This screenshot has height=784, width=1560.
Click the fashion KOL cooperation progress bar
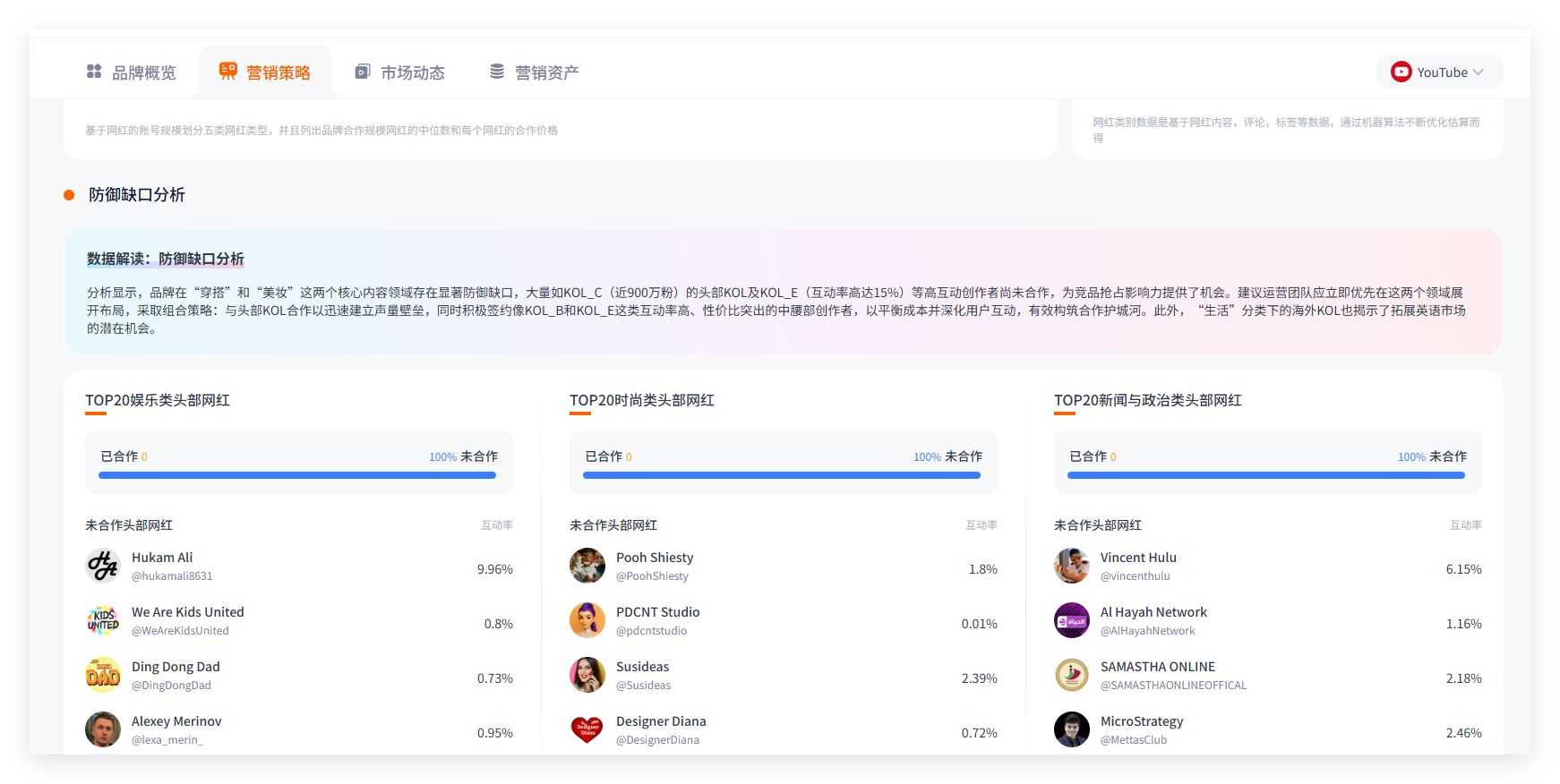pos(782,475)
